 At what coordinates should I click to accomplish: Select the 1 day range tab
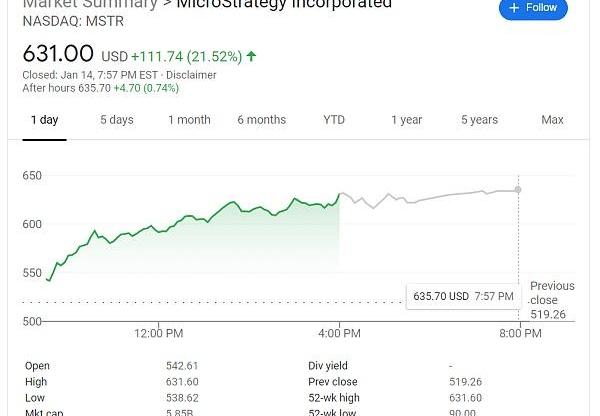point(44,120)
